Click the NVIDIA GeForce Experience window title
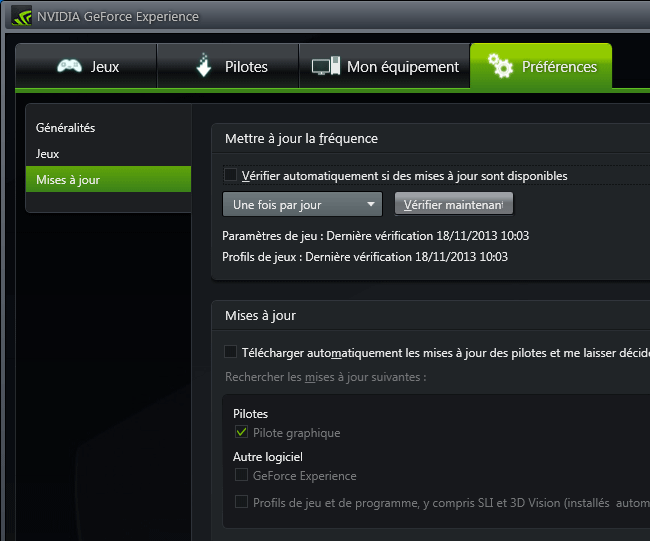This screenshot has height=541, width=650. 118,17
